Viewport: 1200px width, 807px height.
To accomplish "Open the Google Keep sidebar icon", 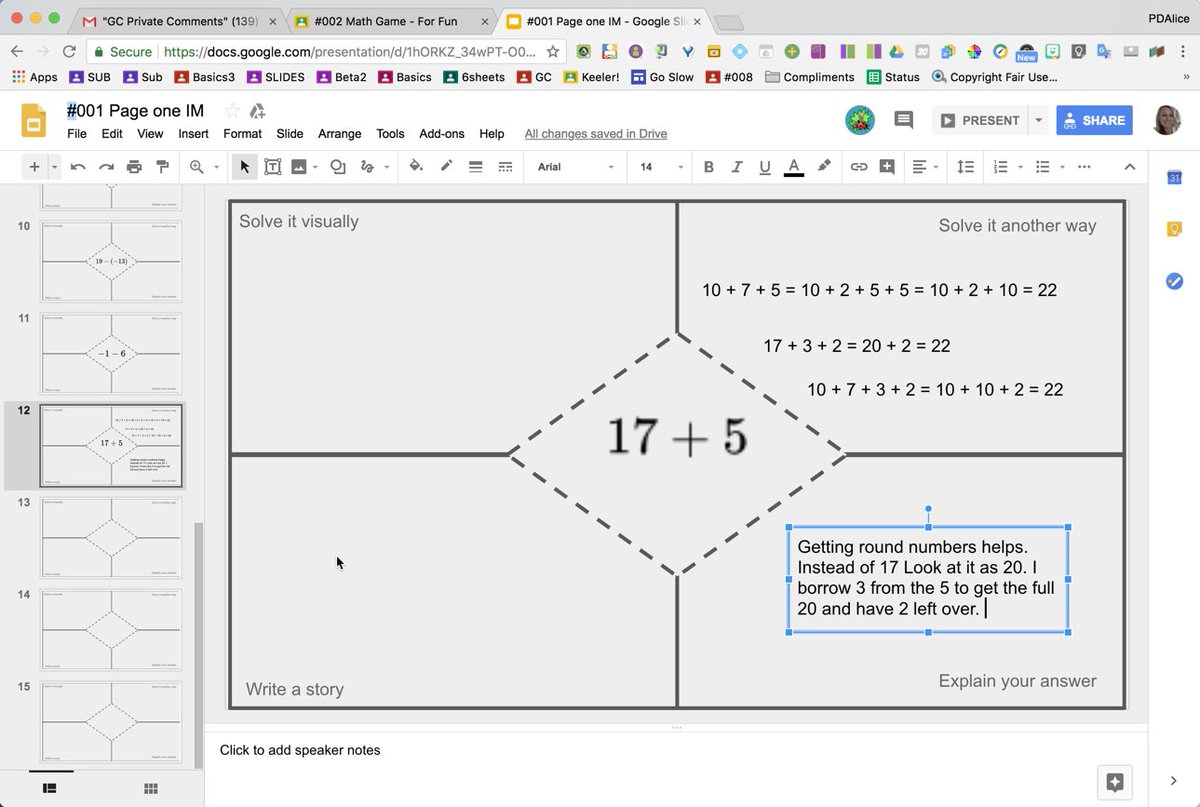I will [1174, 229].
